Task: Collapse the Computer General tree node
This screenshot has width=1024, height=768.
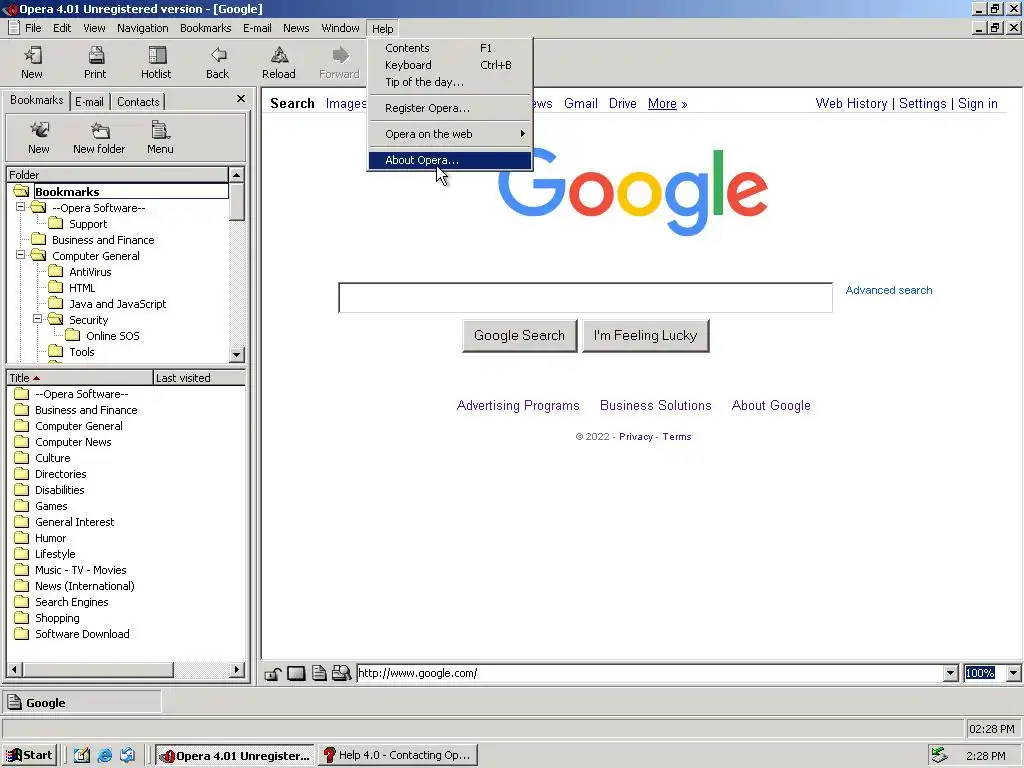Action: [x=20, y=255]
